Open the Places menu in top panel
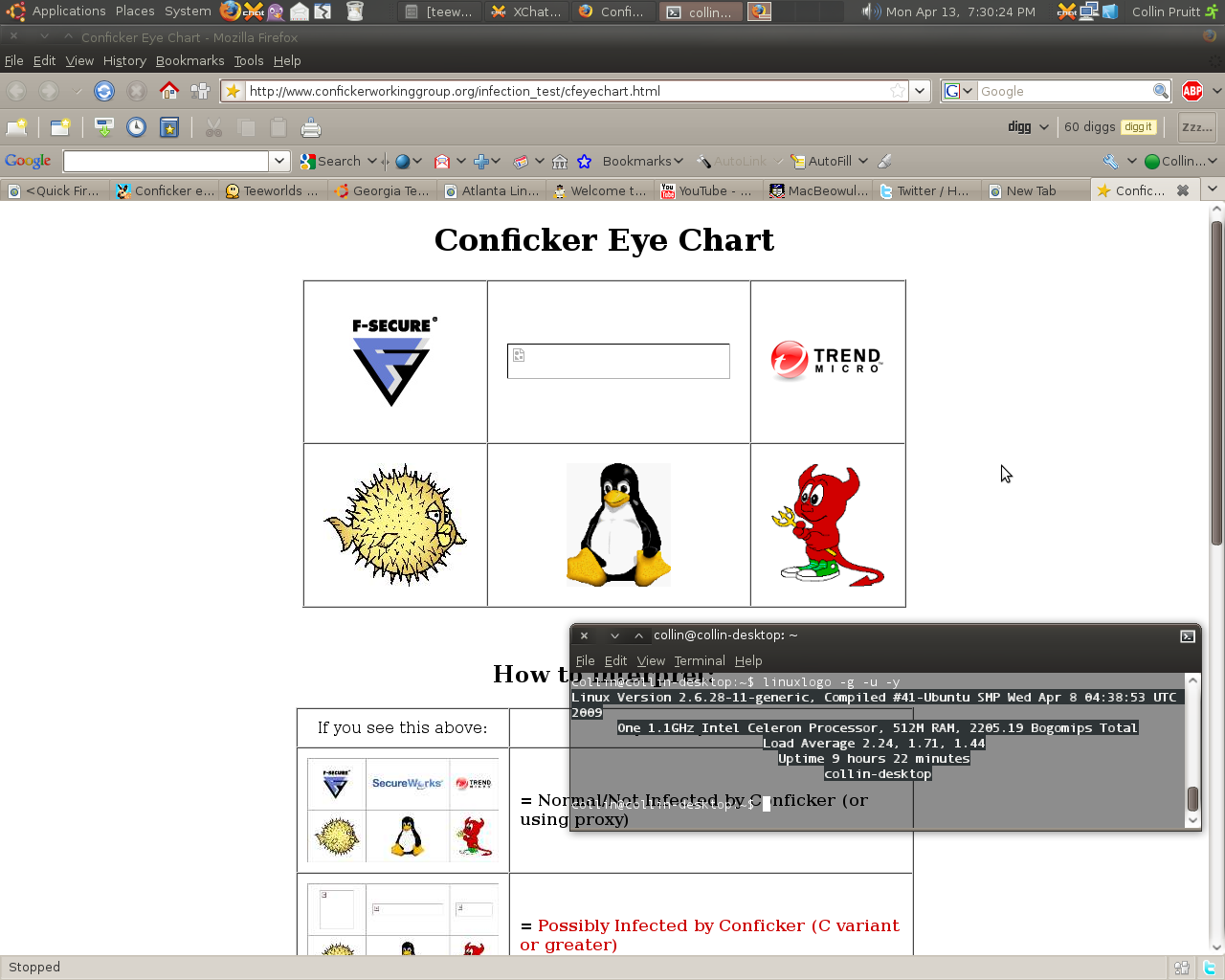Viewport: 1225px width, 980px height. coord(135,11)
